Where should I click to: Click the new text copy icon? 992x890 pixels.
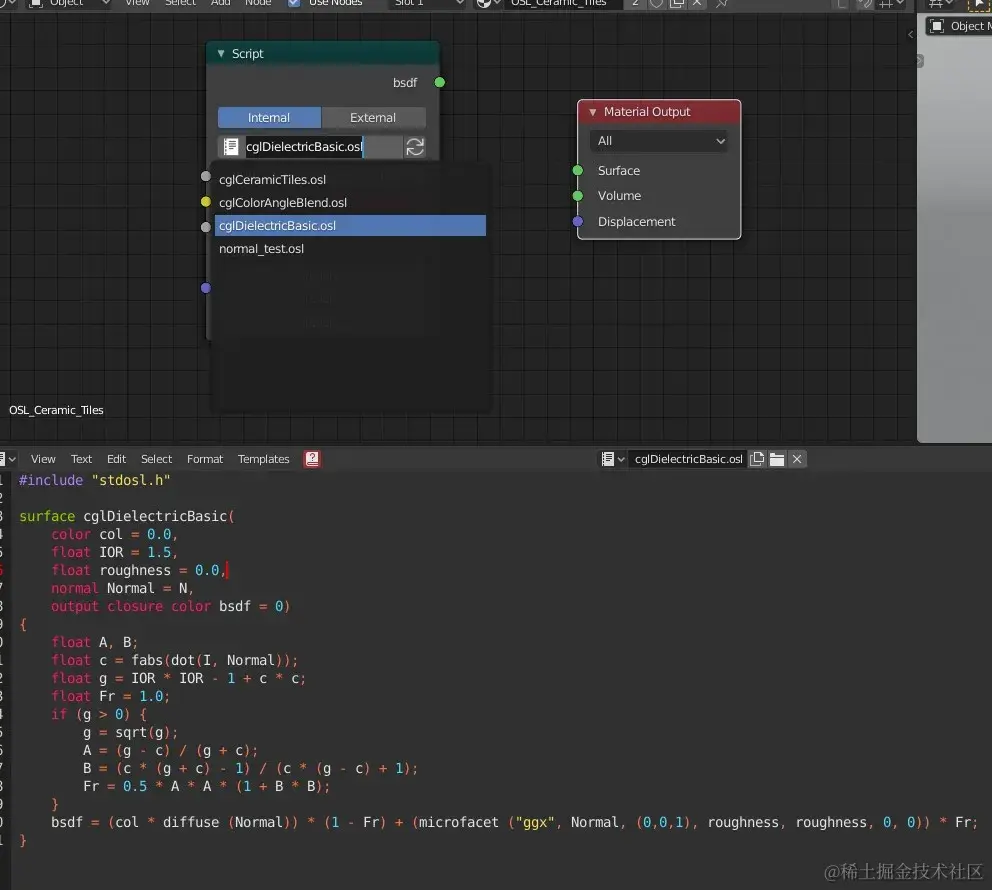coord(757,459)
